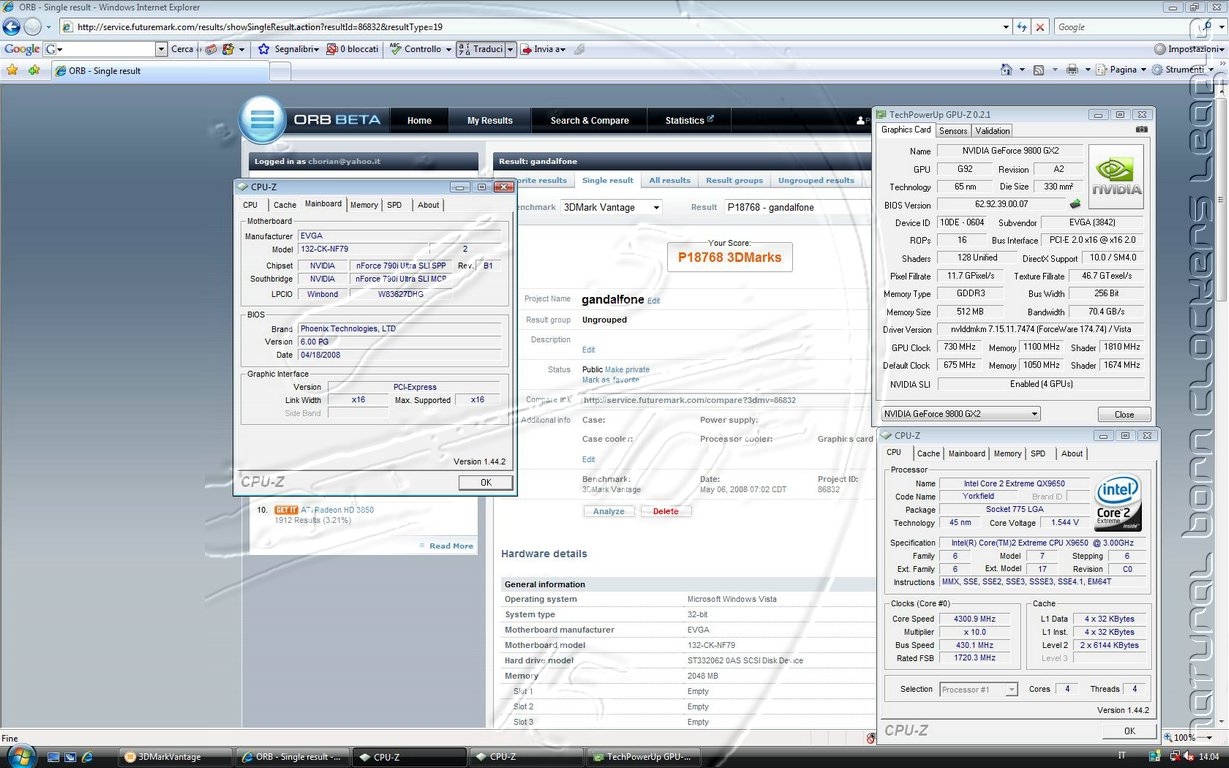Image resolution: width=1229 pixels, height=768 pixels.
Task: Click the Intel Core 2 Extreme logo
Action: coord(1118,503)
